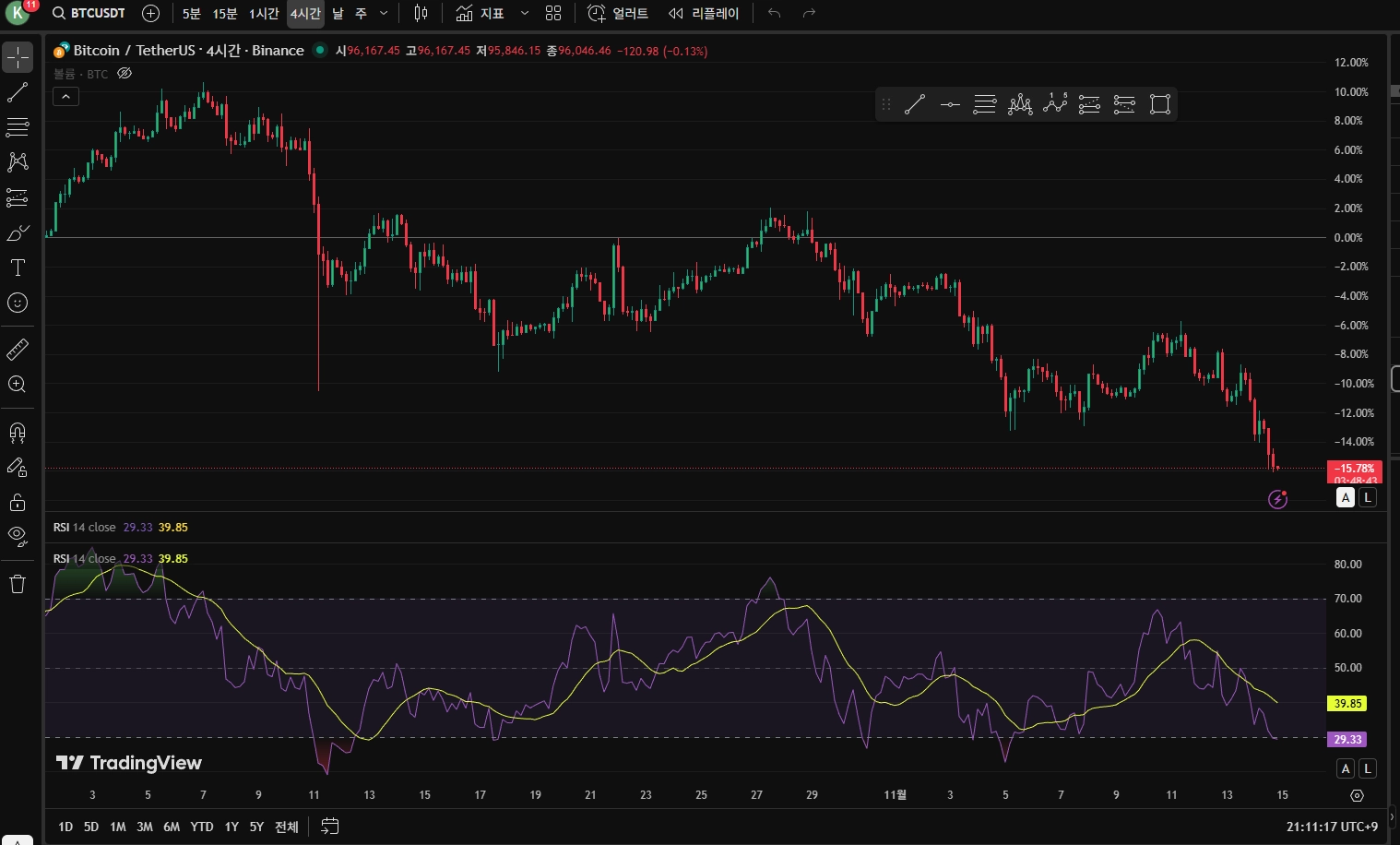Click the purple lightning icon on chart
1400x845 pixels.
(x=1277, y=499)
